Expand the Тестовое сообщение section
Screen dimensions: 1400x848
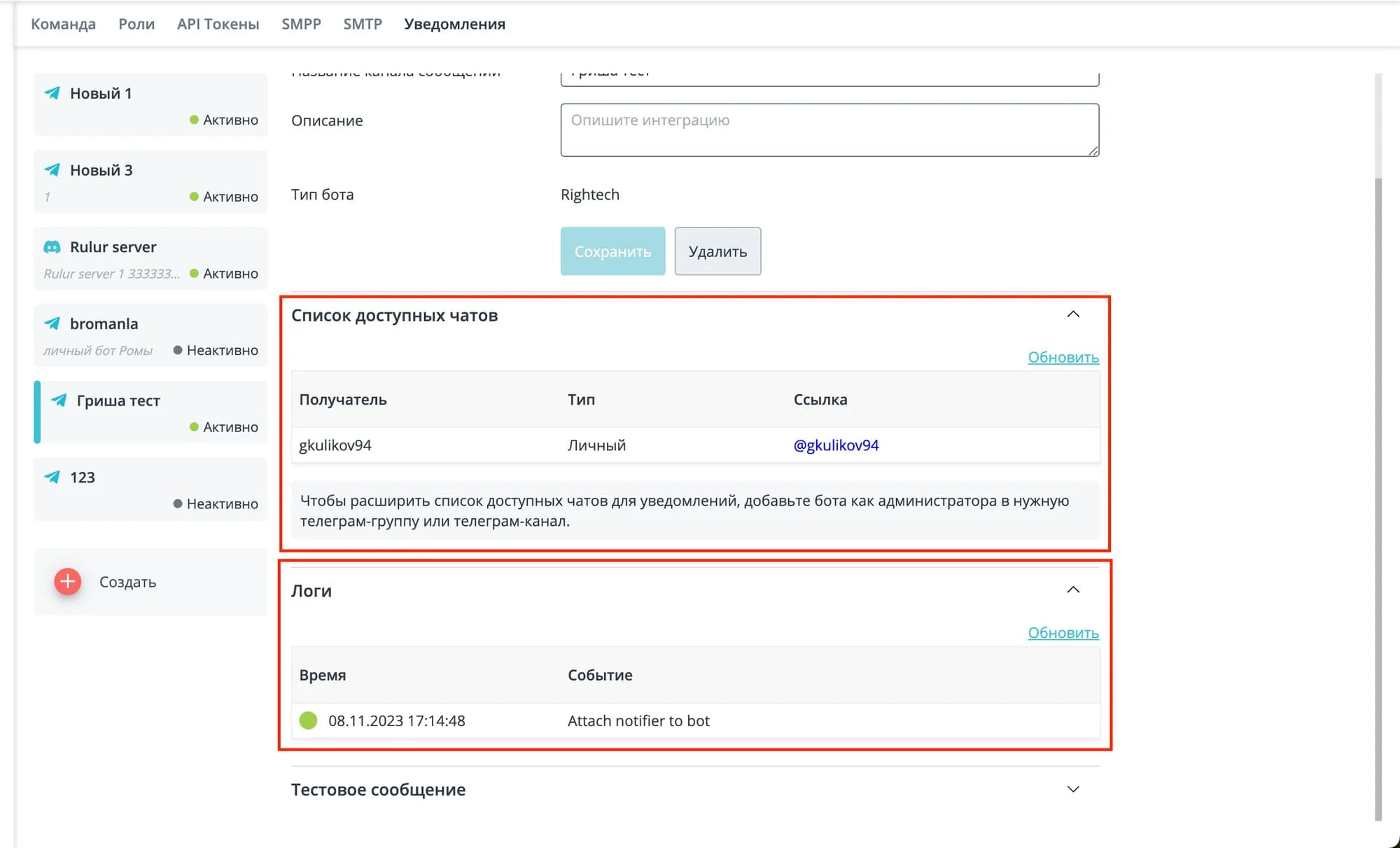(1072, 789)
